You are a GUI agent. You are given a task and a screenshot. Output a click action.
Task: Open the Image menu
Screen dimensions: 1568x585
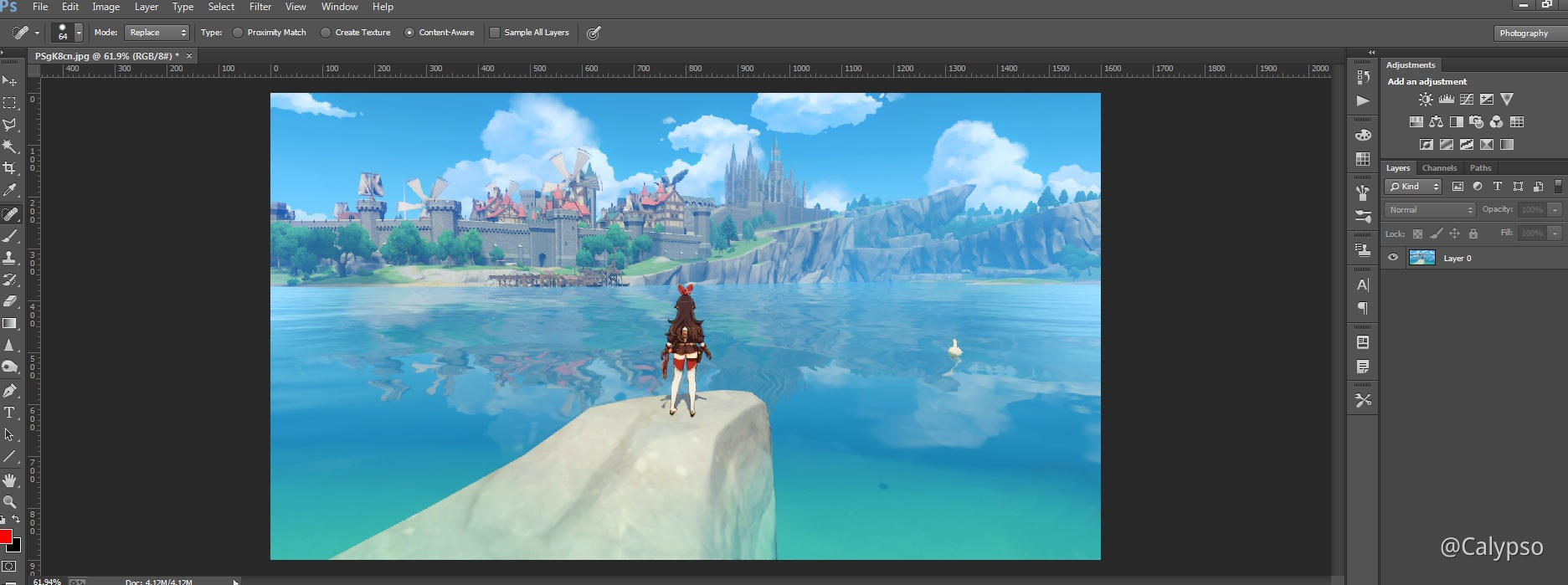[106, 7]
